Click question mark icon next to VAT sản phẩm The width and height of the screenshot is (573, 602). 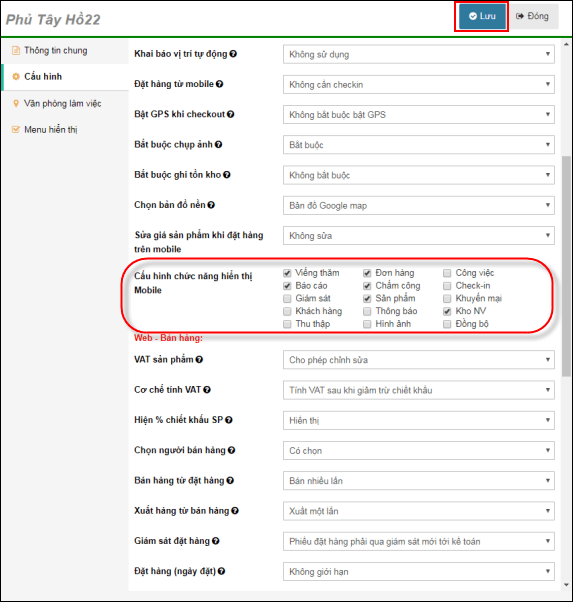tap(199, 360)
